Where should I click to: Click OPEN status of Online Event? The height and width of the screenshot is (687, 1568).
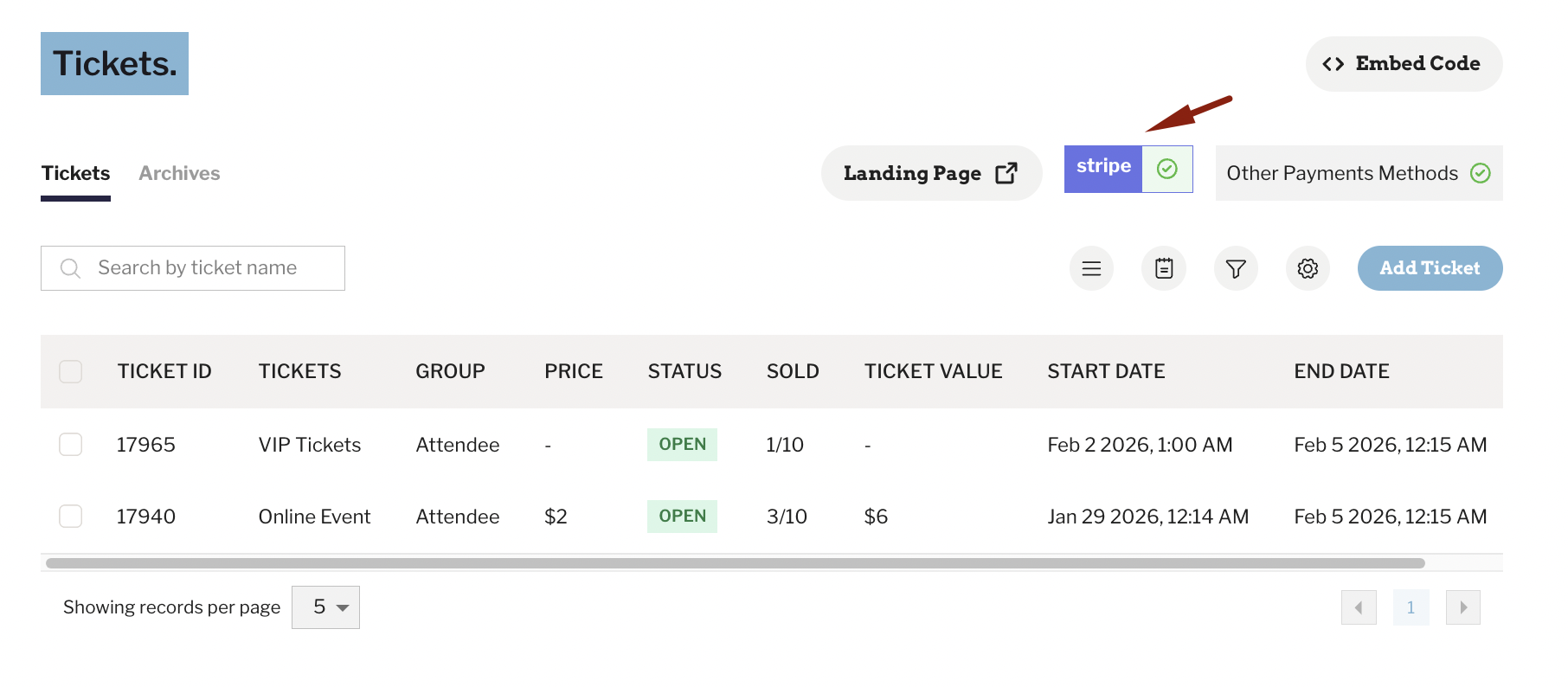pyautogui.click(x=682, y=517)
